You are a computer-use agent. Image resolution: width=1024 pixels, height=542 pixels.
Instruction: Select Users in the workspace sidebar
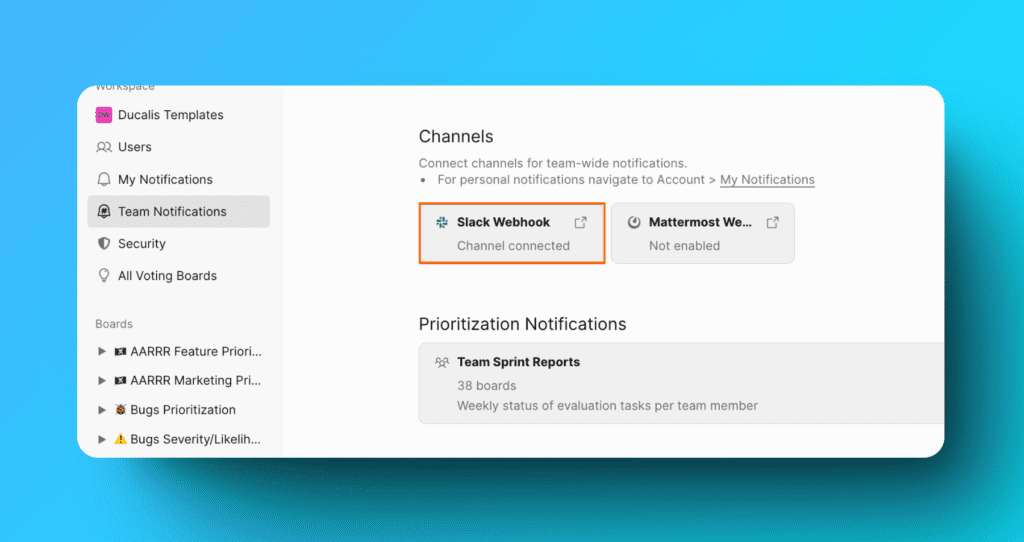coord(135,147)
